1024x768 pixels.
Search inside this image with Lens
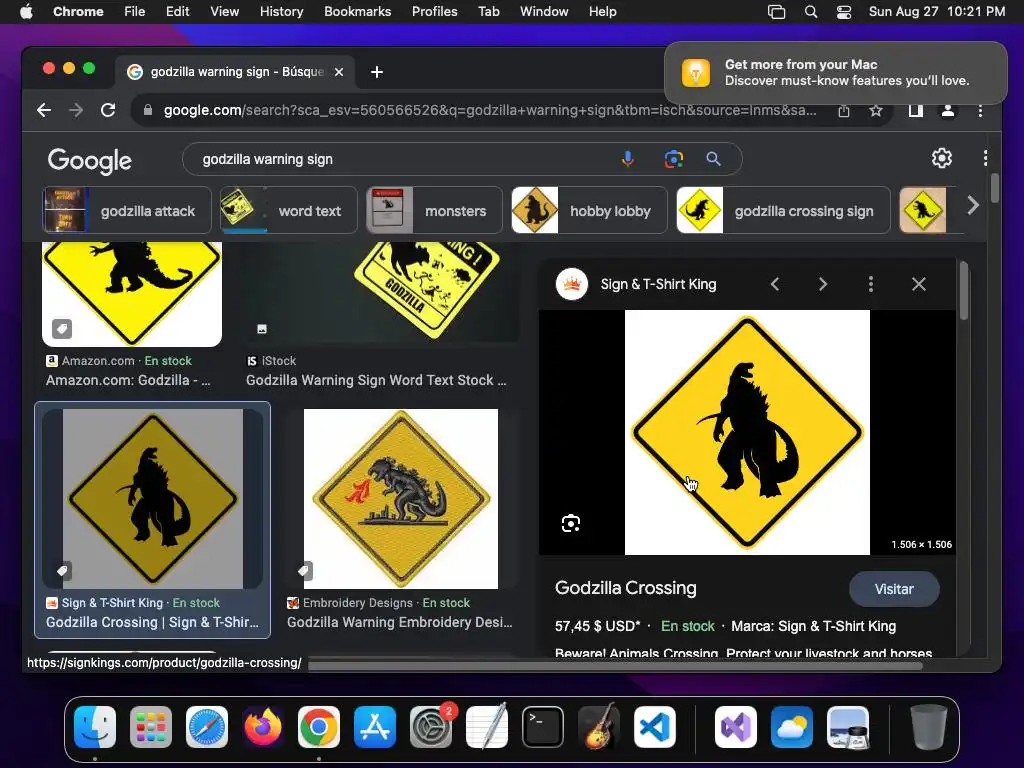tap(571, 523)
